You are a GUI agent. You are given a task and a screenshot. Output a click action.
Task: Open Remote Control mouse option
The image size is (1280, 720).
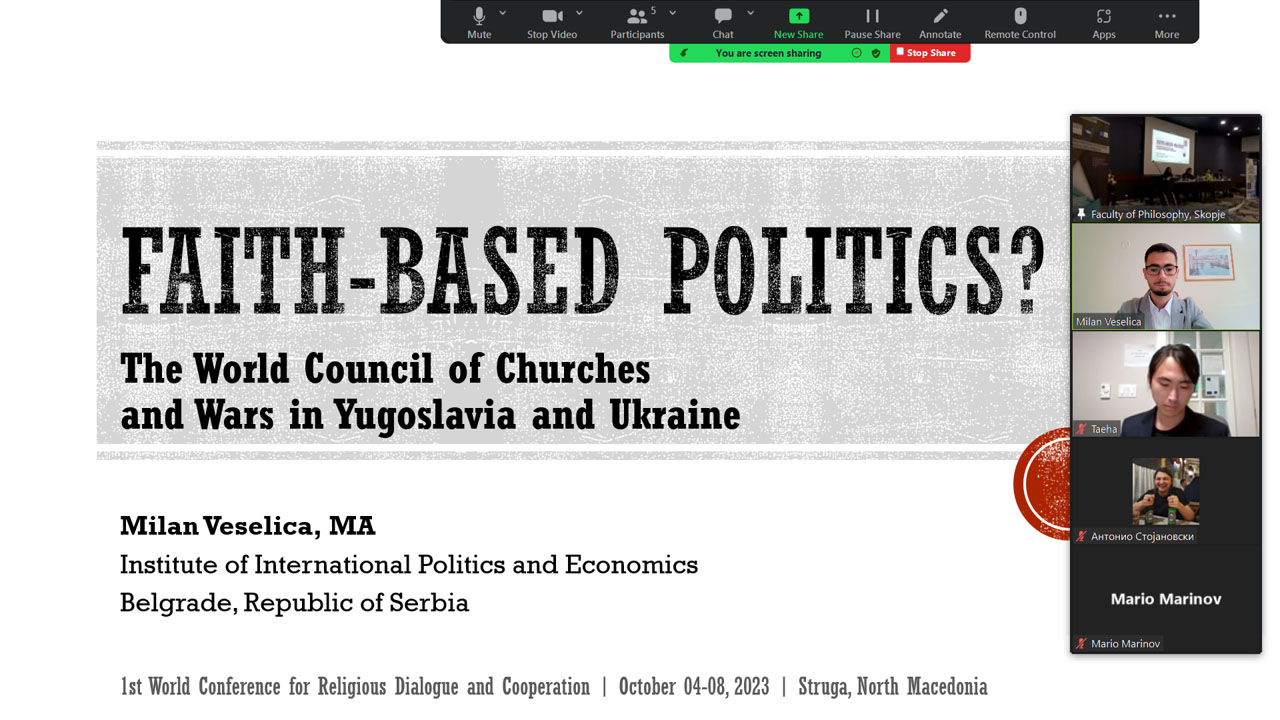pos(1020,22)
